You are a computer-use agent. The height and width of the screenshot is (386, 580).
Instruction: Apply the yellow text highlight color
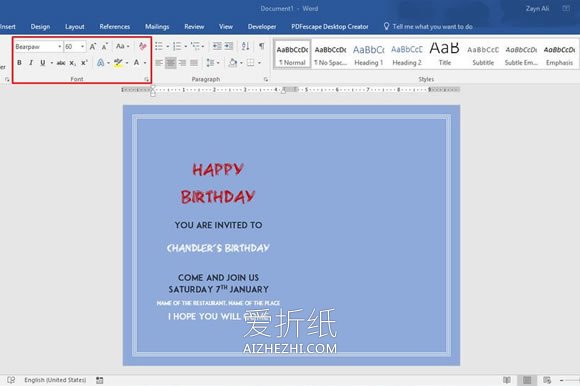[118, 63]
